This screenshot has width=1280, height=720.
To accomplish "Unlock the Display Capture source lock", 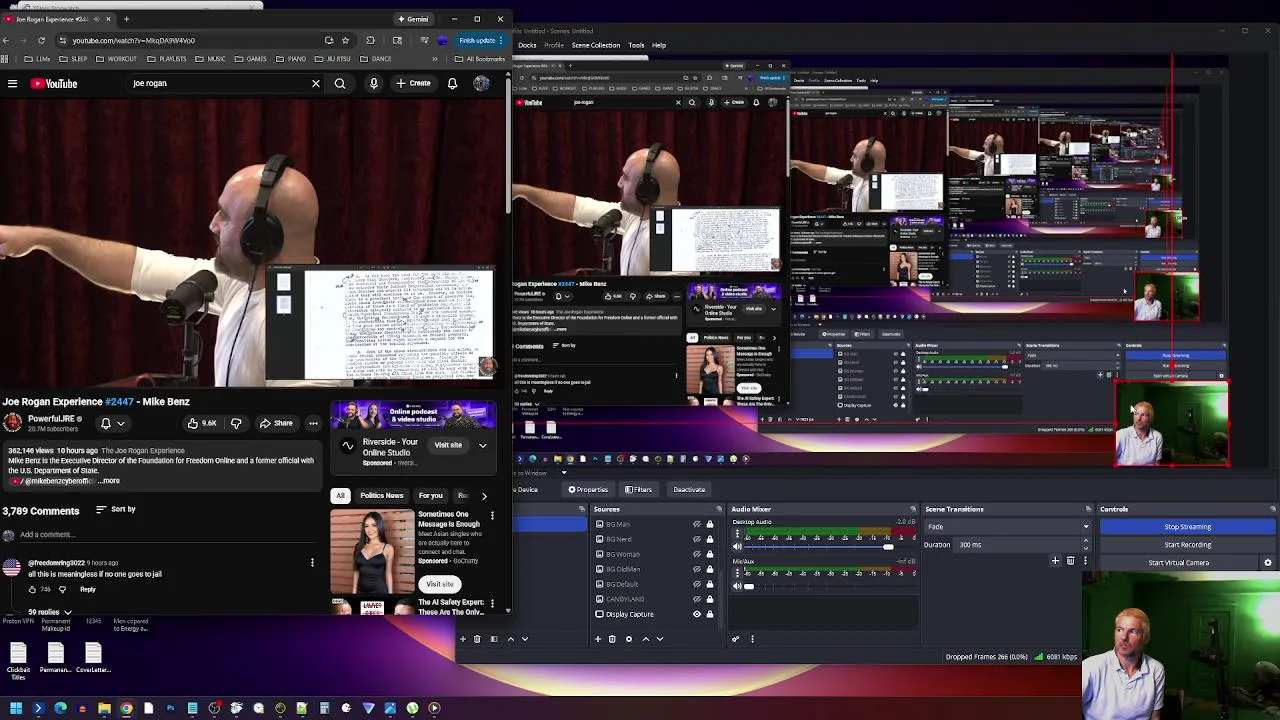I will pos(710,614).
